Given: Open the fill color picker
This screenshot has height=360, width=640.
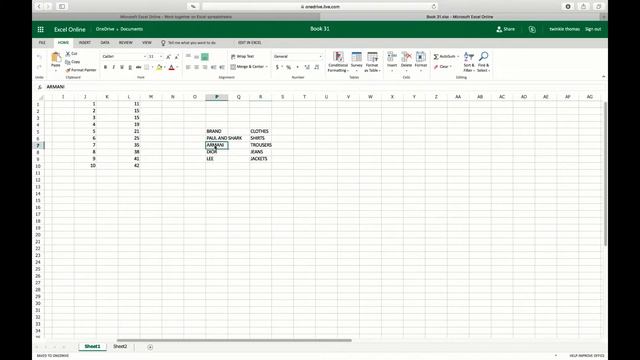Looking at the screenshot, I should coord(159,67).
